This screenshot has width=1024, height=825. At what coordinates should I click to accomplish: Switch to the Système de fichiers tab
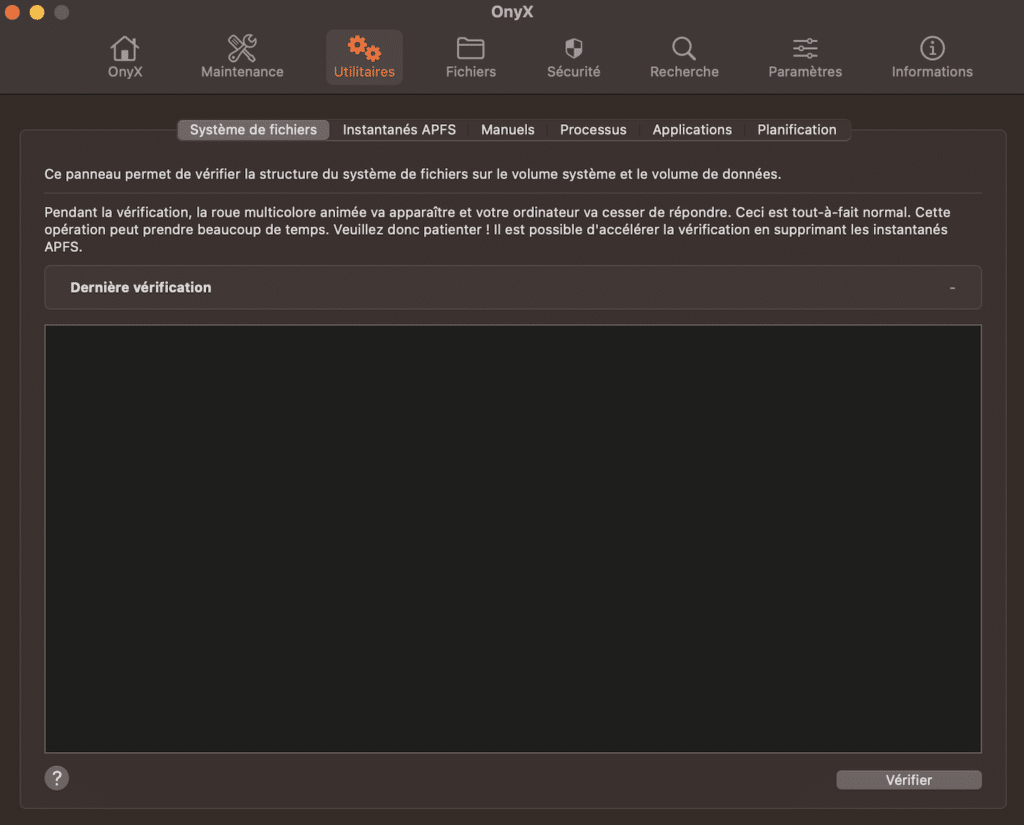[253, 129]
